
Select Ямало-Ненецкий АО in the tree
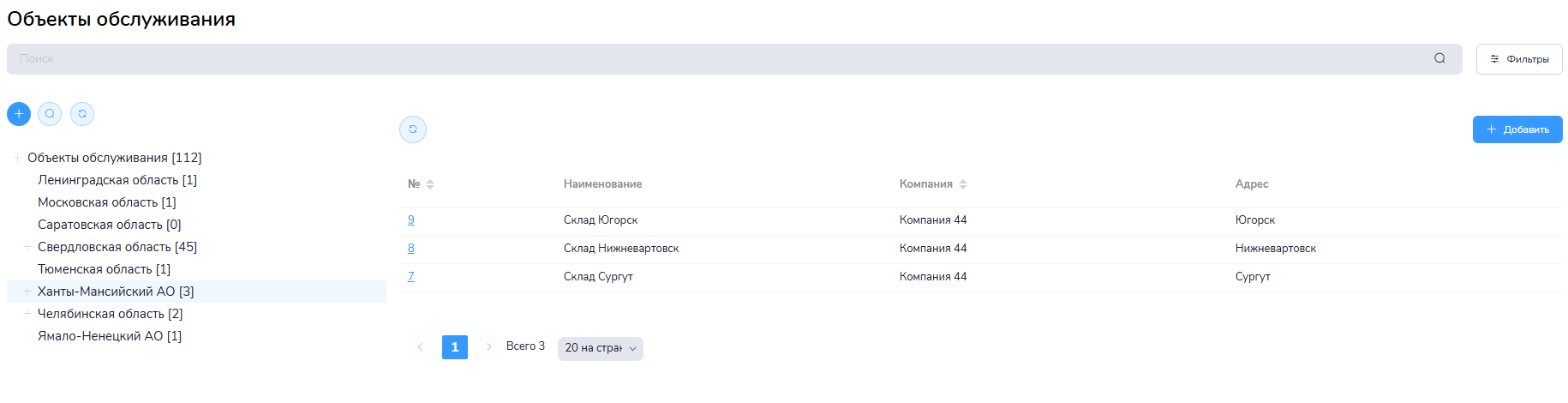[x=109, y=336]
